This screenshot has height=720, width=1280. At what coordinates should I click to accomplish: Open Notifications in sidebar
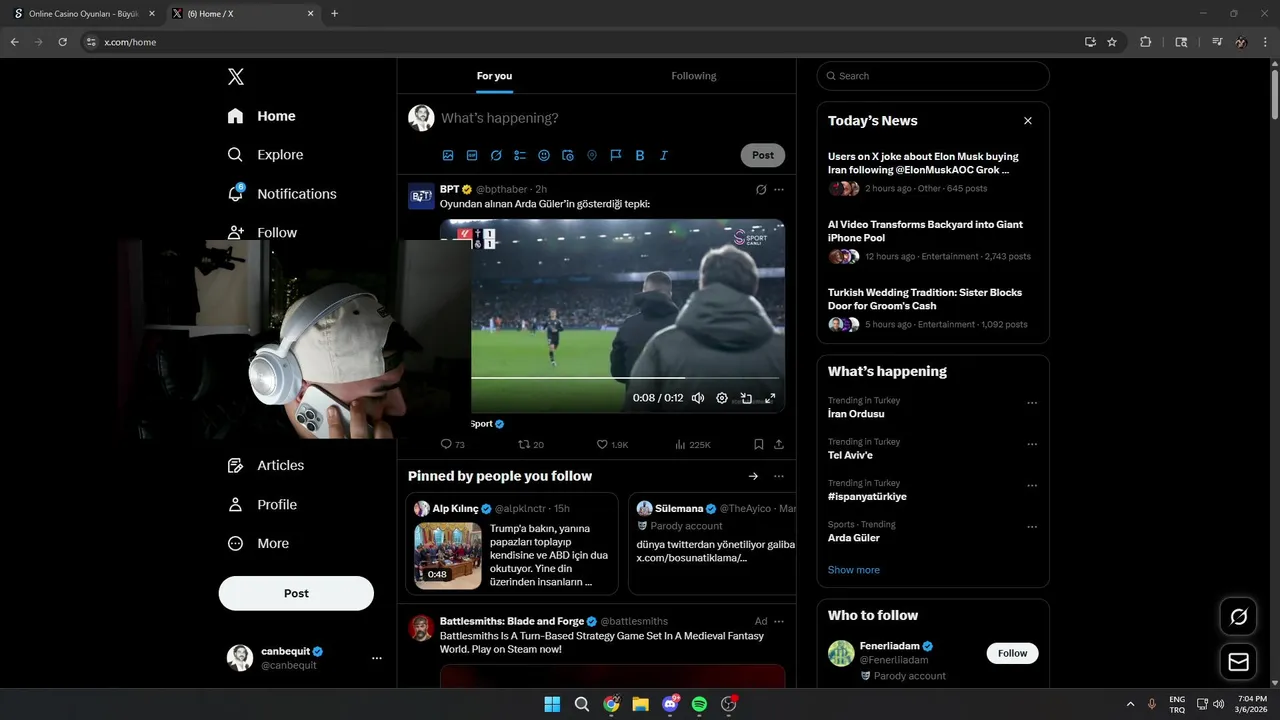coord(282,194)
